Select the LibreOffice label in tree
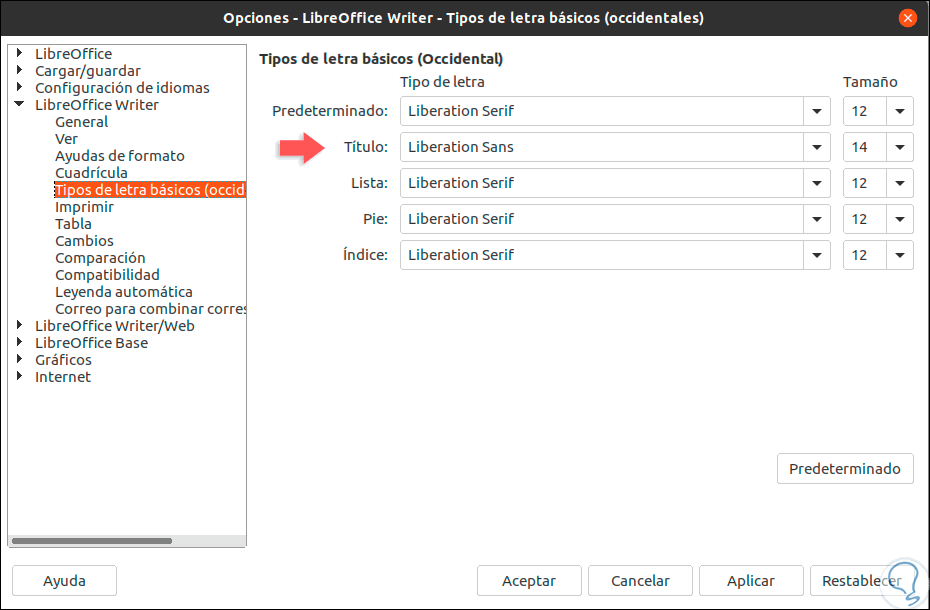930x610 pixels. click(x=74, y=53)
